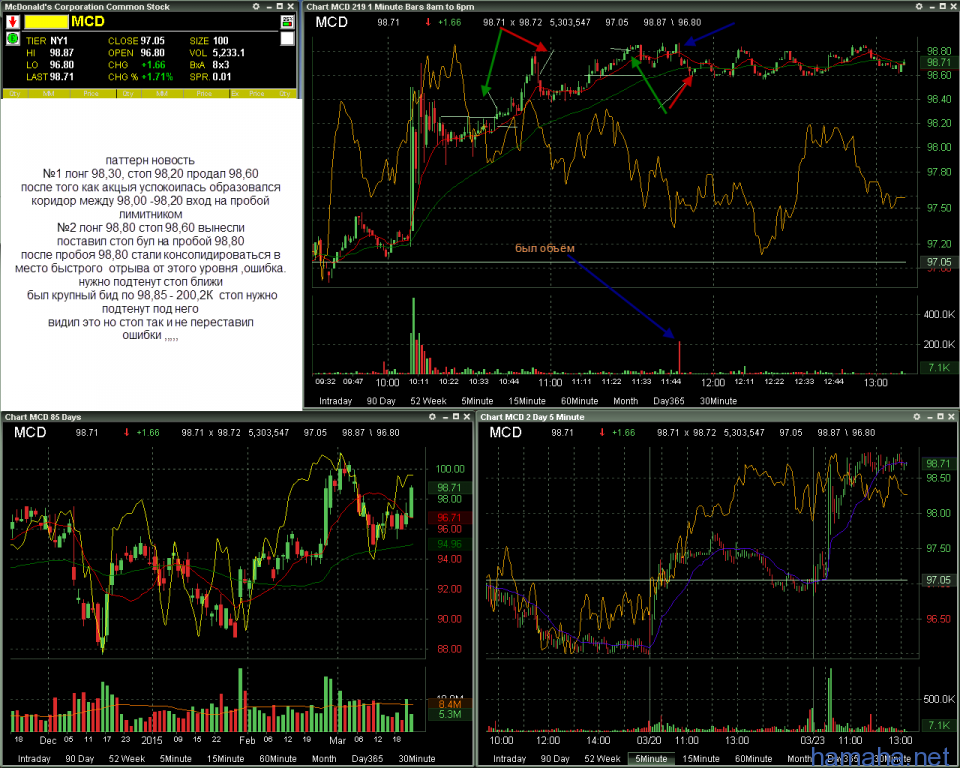Click the green E circle icon
The height and width of the screenshot is (768, 960).
12,39
